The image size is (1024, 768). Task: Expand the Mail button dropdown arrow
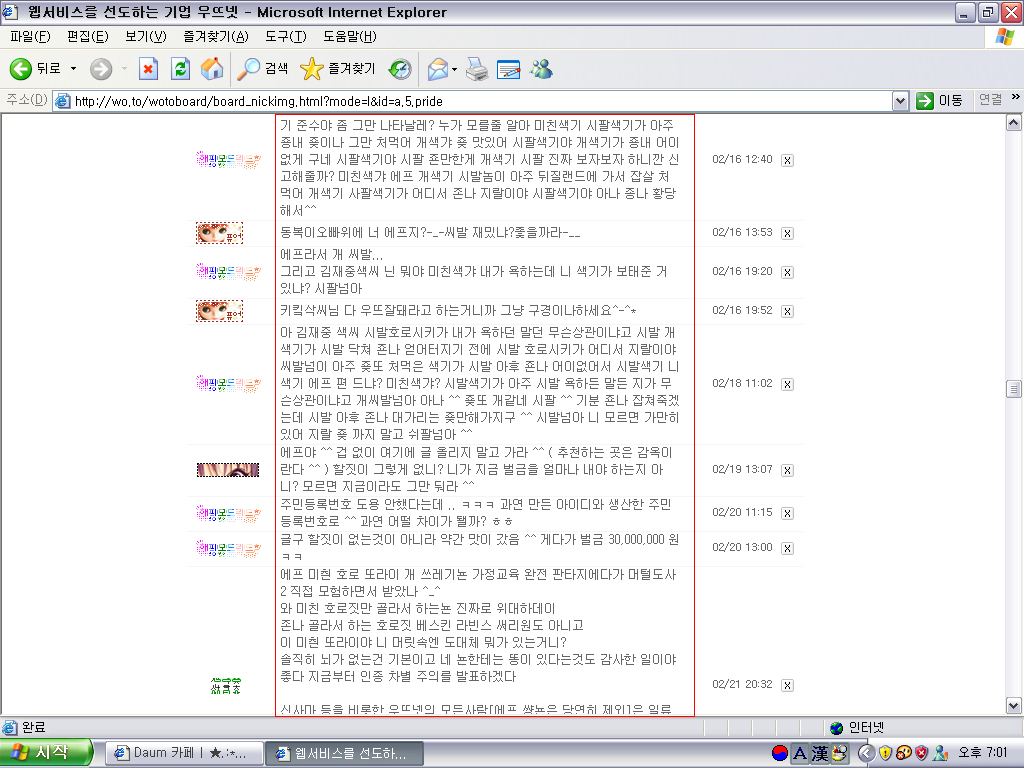pos(455,69)
